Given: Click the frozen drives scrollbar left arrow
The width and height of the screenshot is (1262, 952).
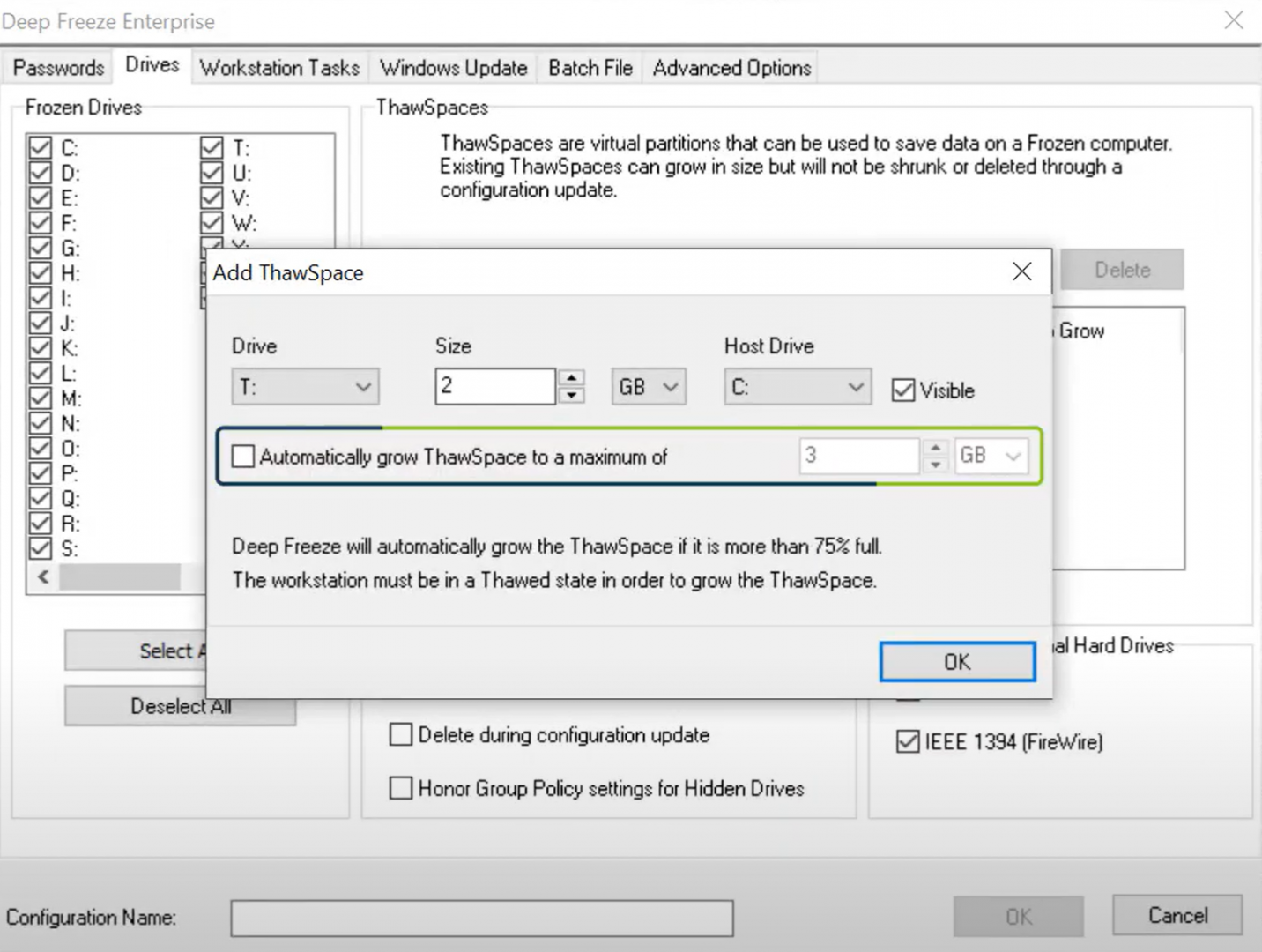Looking at the screenshot, I should (x=43, y=576).
